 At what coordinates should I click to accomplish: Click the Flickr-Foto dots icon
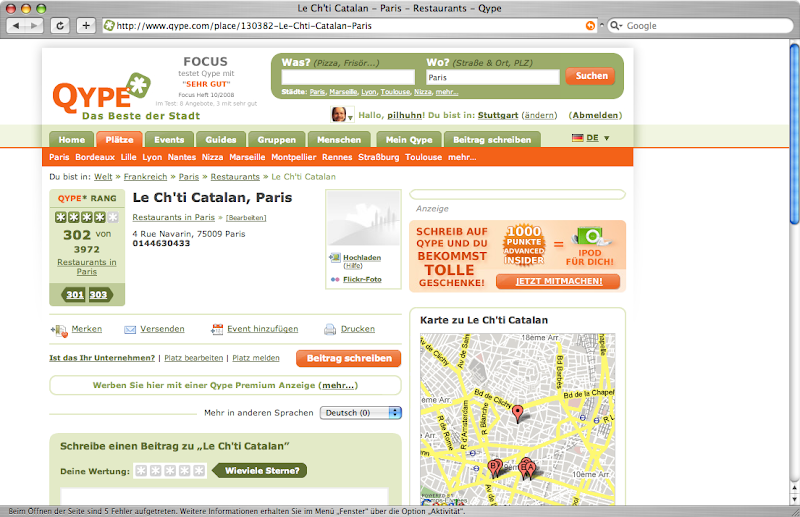pos(335,279)
